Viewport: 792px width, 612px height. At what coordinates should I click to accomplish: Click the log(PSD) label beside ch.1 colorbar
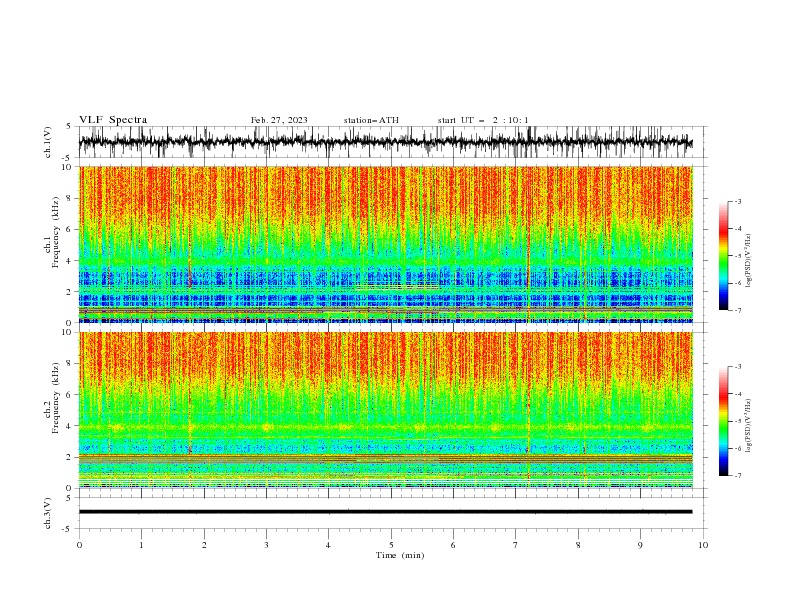749,261
